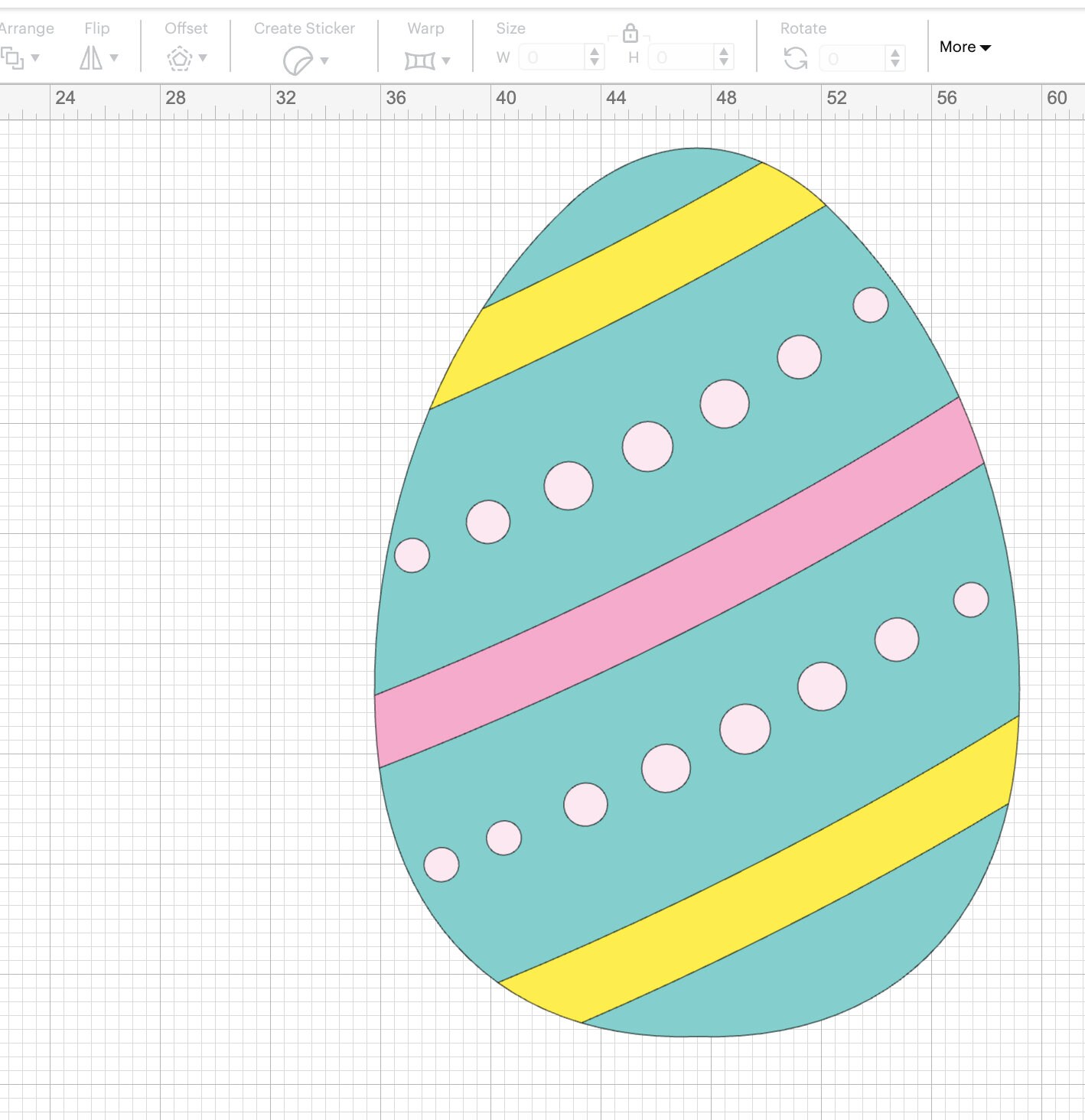The width and height of the screenshot is (1085, 1120).
Task: Click the Flip mirror icon
Action: pyautogui.click(x=91, y=58)
